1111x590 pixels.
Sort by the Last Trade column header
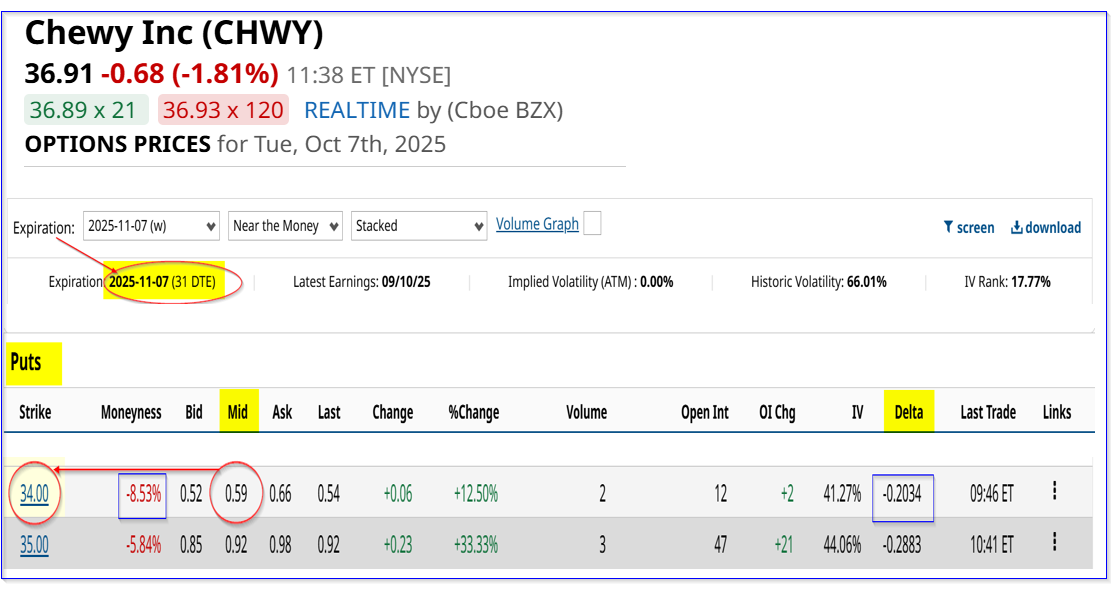(x=988, y=412)
